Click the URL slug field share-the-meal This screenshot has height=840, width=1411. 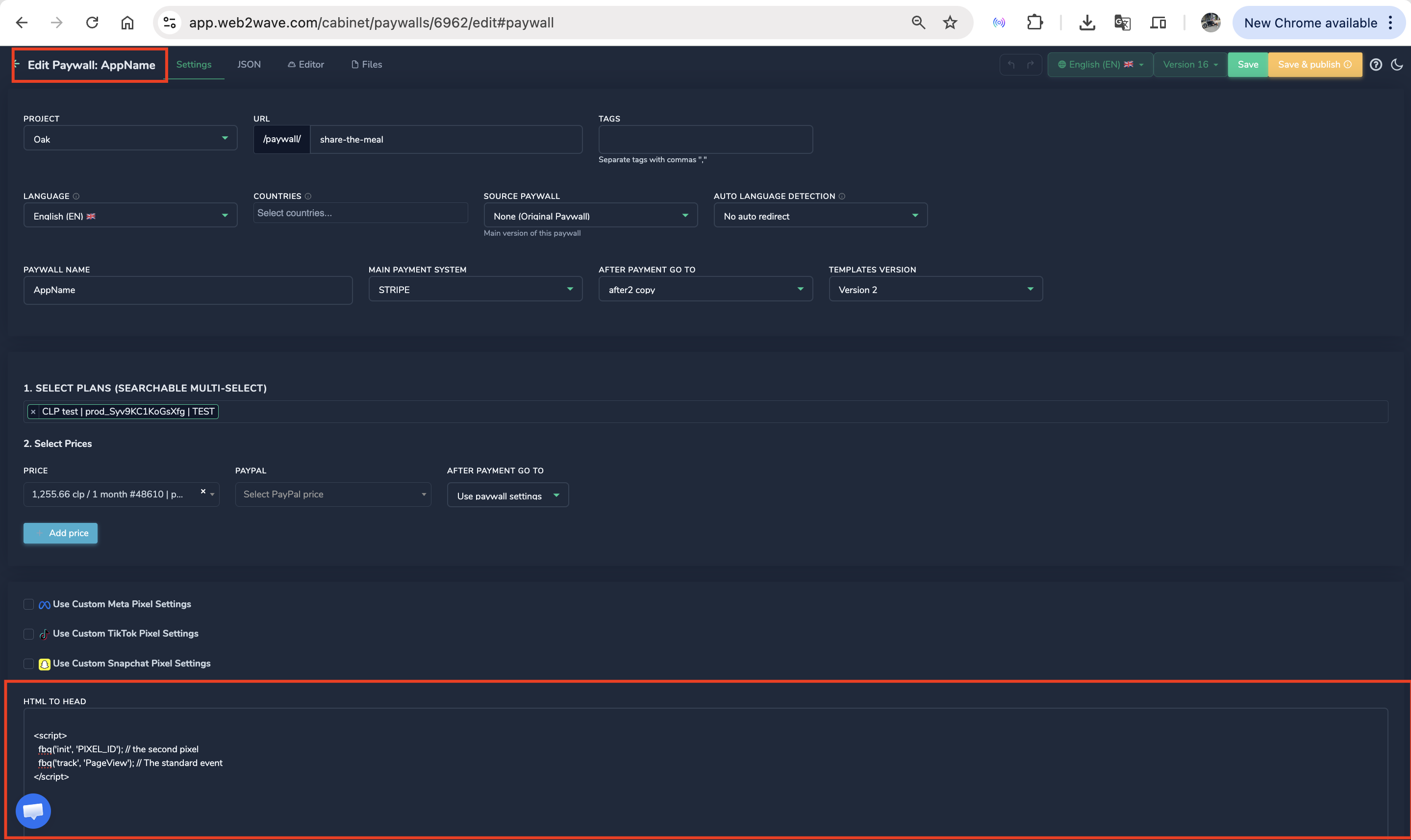pyautogui.click(x=446, y=139)
